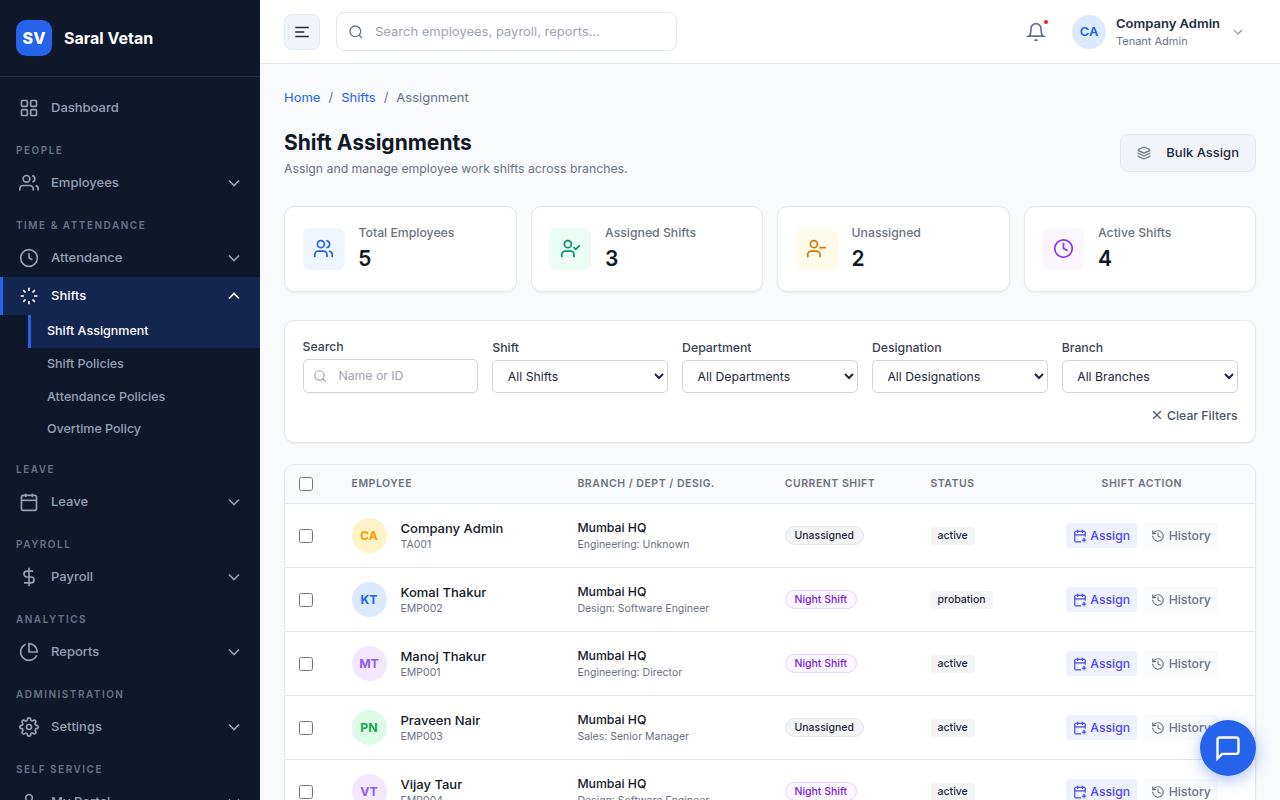Screen dimensions: 1280x800
Task: Check the Komal Thakur row checkbox
Action: click(x=306, y=600)
